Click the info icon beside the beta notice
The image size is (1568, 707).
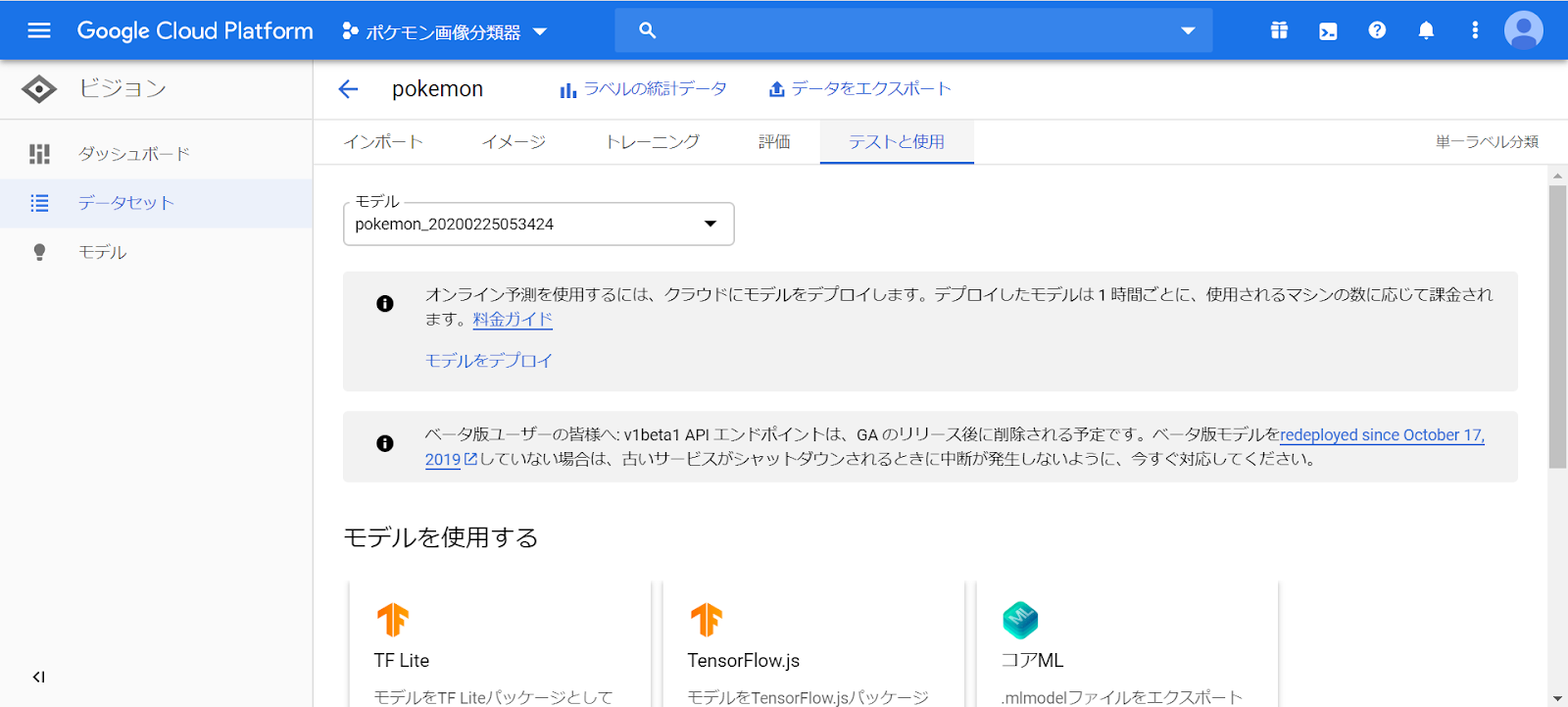click(x=385, y=443)
